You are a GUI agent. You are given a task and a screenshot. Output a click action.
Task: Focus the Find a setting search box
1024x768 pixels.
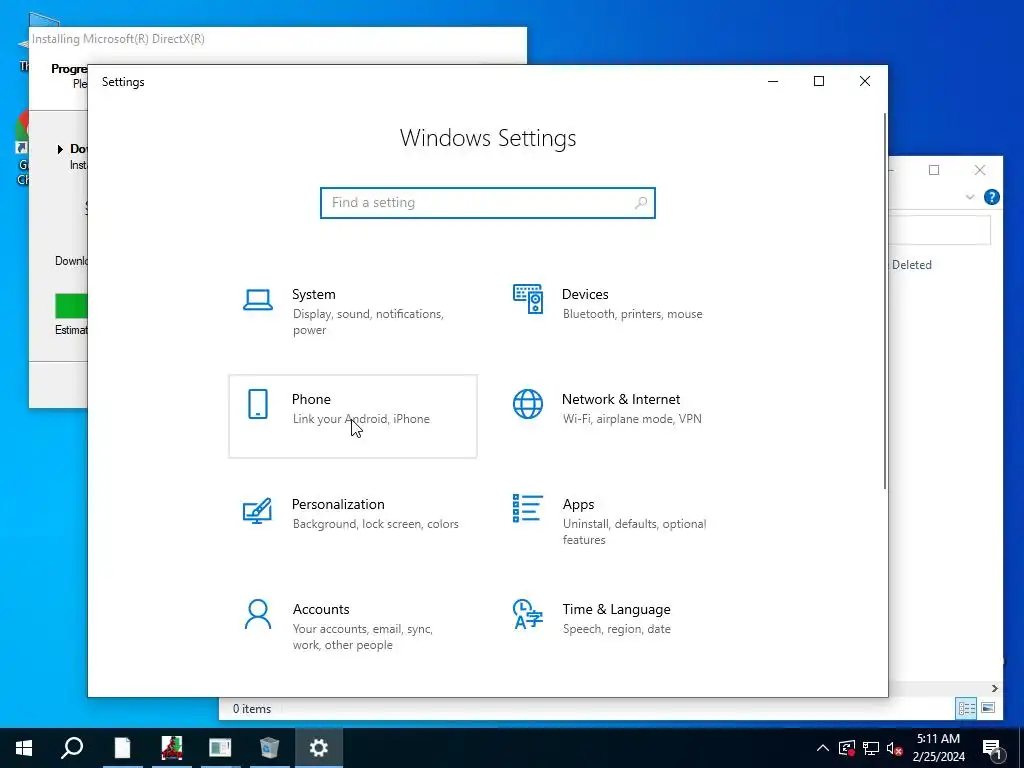488,202
